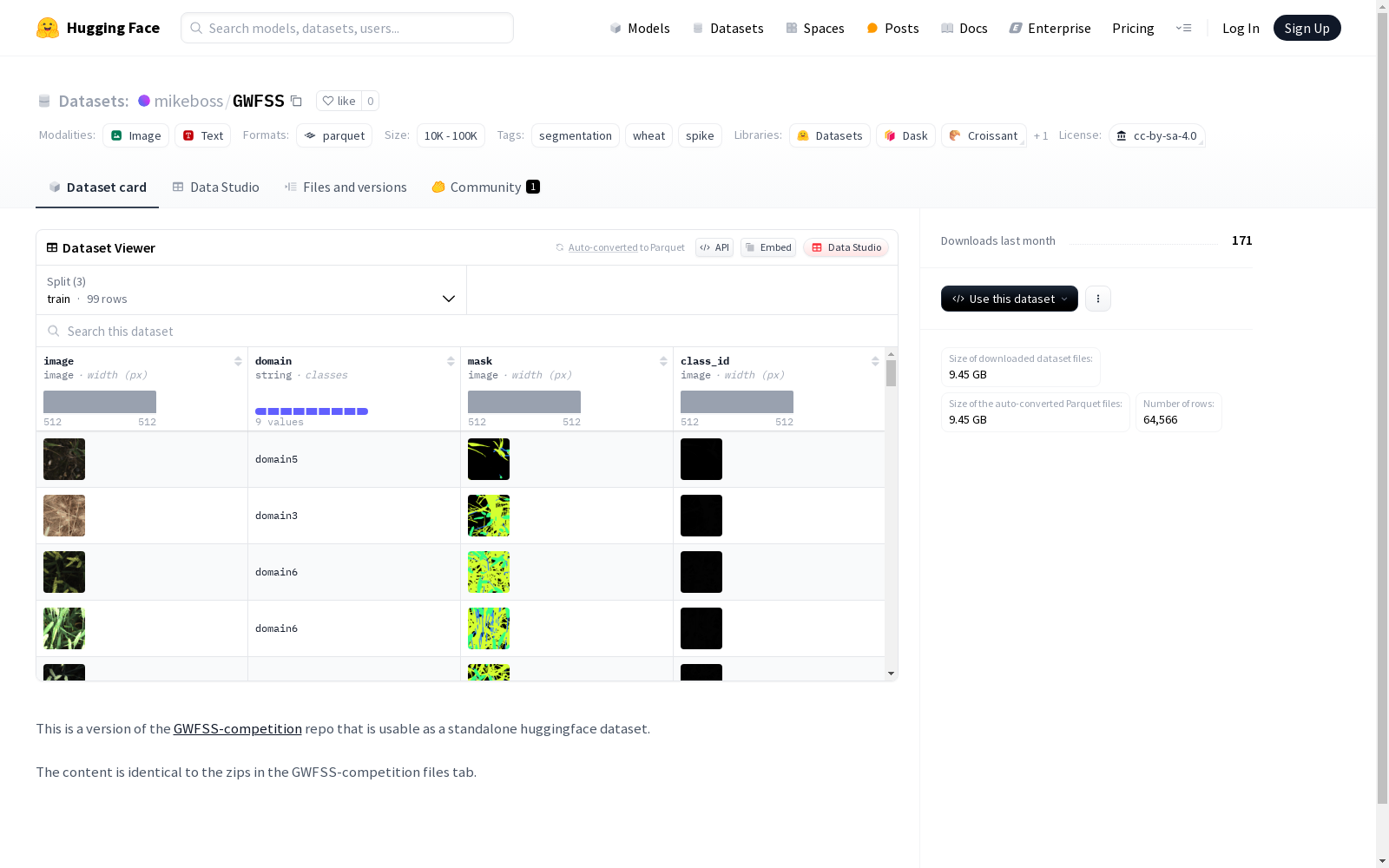1389x868 pixels.
Task: Sort the domain column
Action: click(451, 361)
